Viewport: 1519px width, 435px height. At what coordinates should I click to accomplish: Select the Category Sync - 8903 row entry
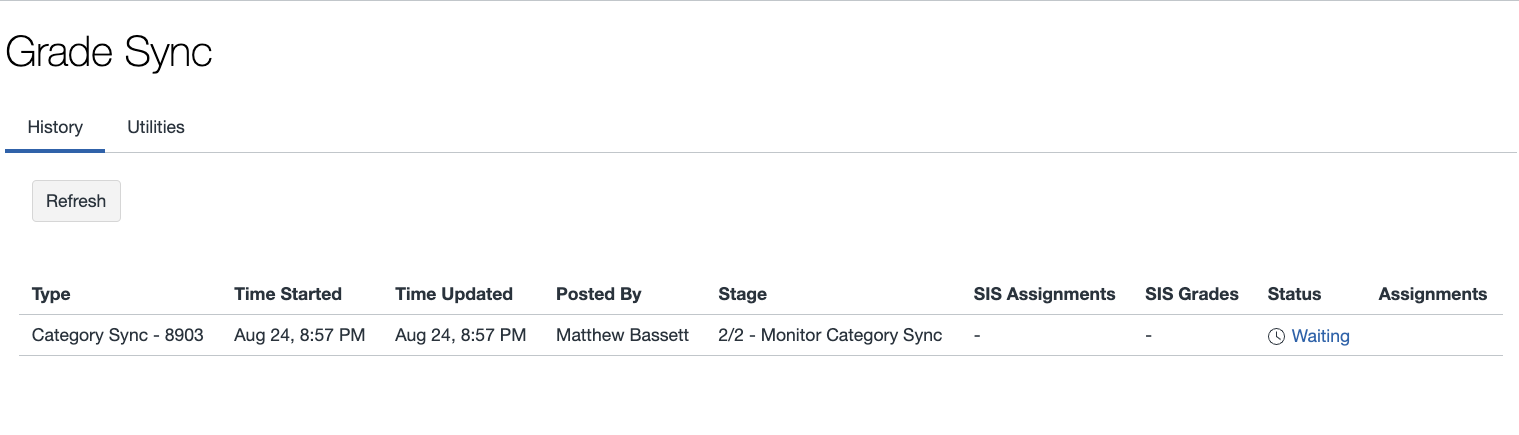click(x=118, y=335)
